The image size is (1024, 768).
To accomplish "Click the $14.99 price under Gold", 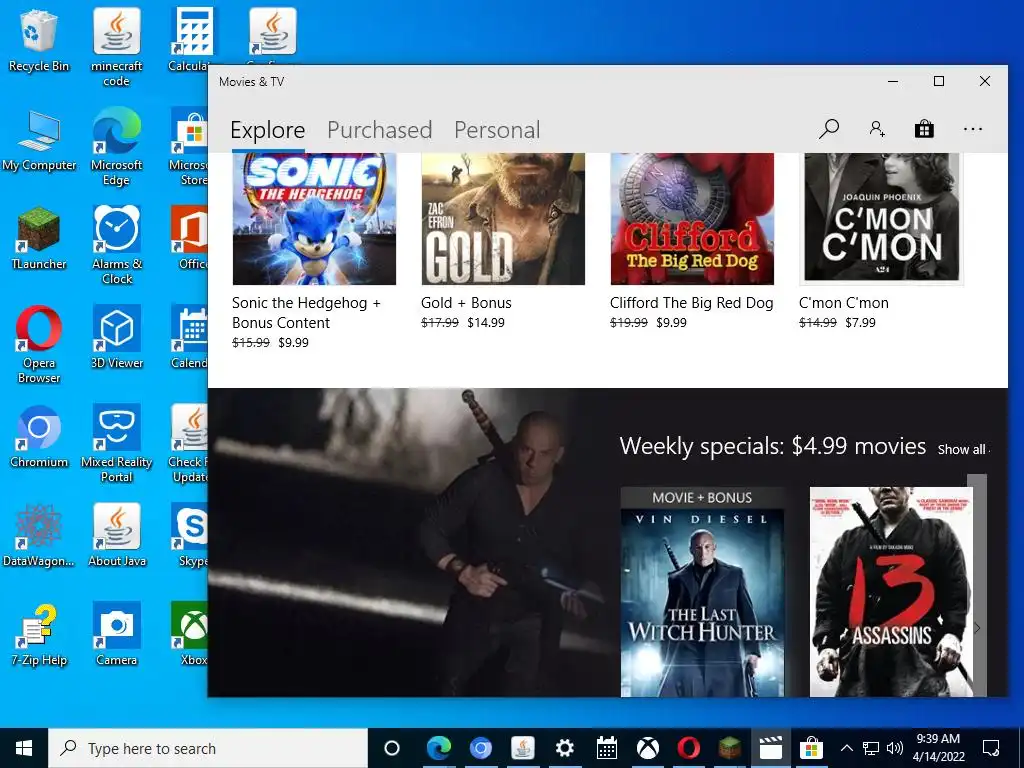I will pos(486,323).
